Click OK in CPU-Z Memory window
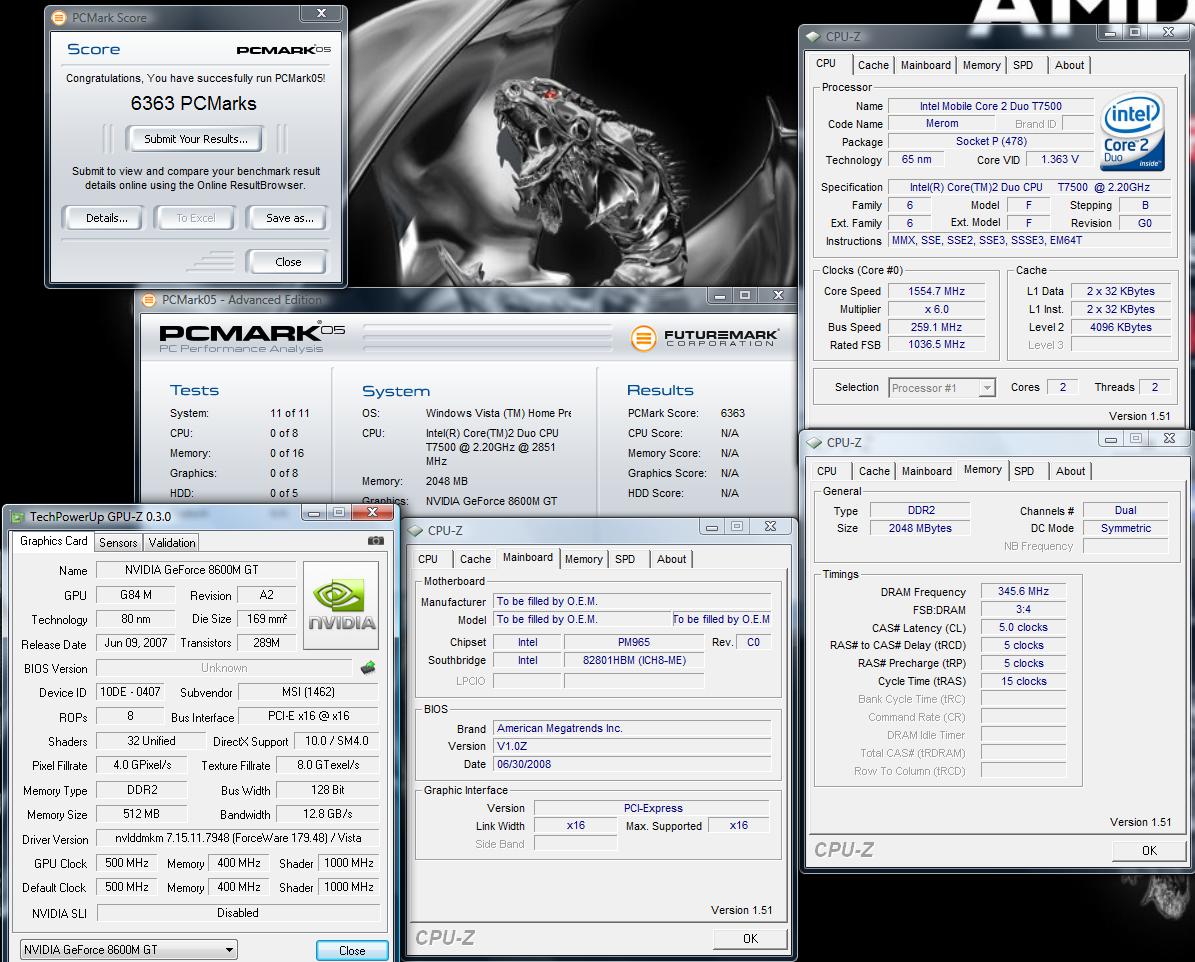Screen dimensions: 1195x962 (x=1149, y=850)
